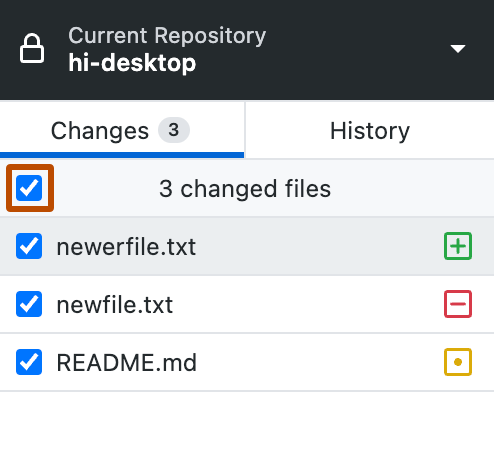
Task: Click the yellow modified-file icon for README.md
Action: coord(458,362)
